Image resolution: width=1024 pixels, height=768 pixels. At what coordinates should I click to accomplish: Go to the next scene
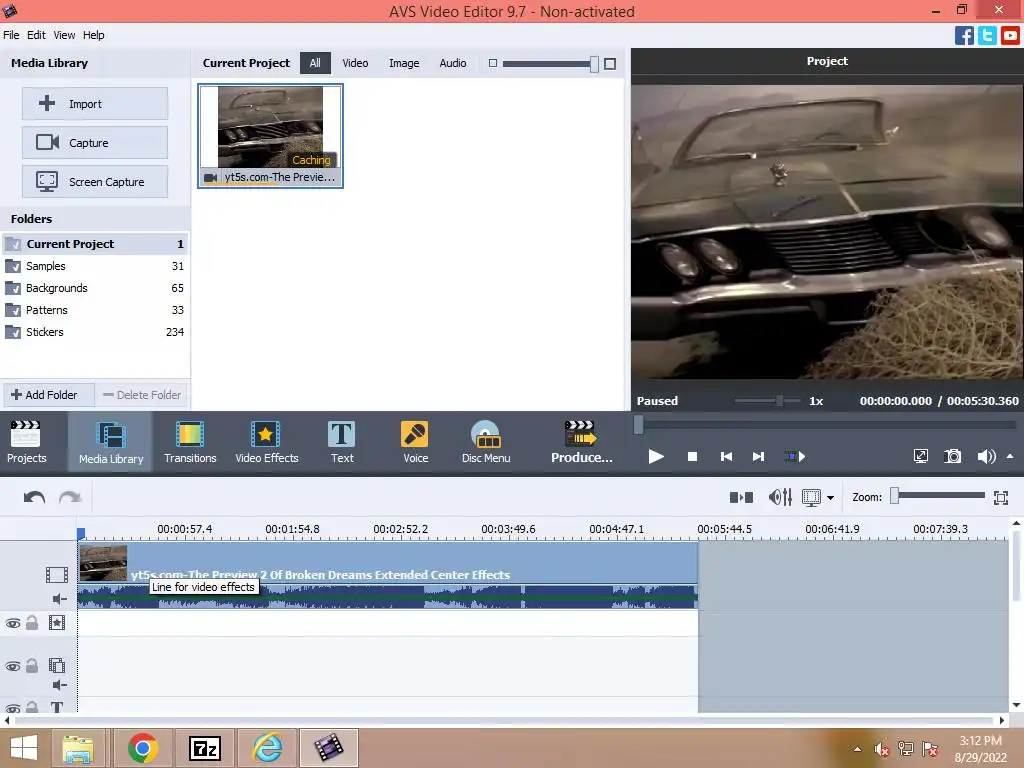click(795, 456)
